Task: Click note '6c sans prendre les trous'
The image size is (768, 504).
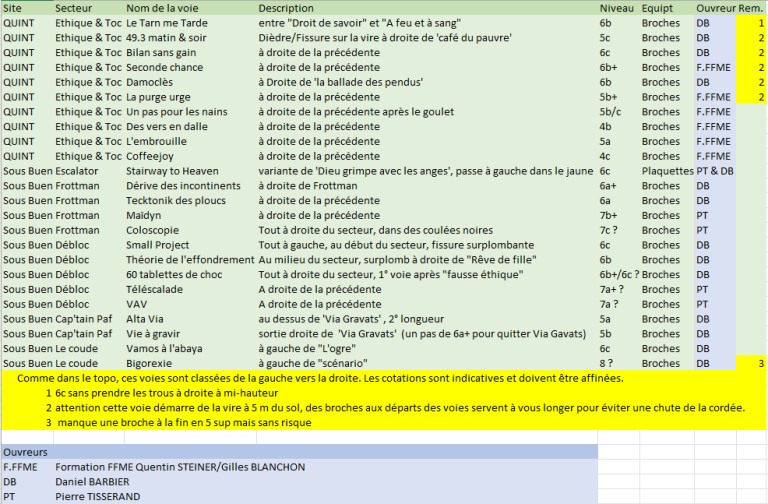Action: (x=167, y=393)
